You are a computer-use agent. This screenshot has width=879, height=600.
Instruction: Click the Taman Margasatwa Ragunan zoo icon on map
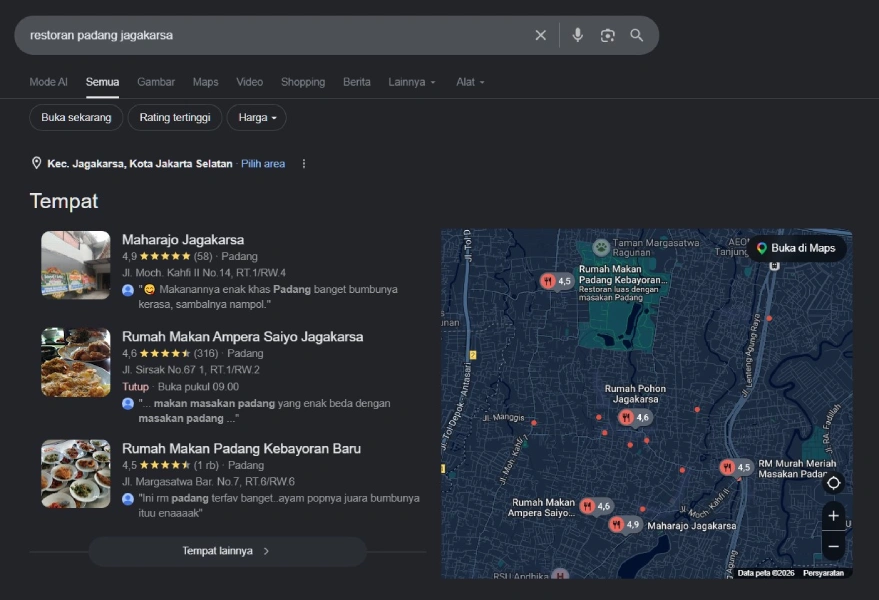[x=602, y=247]
